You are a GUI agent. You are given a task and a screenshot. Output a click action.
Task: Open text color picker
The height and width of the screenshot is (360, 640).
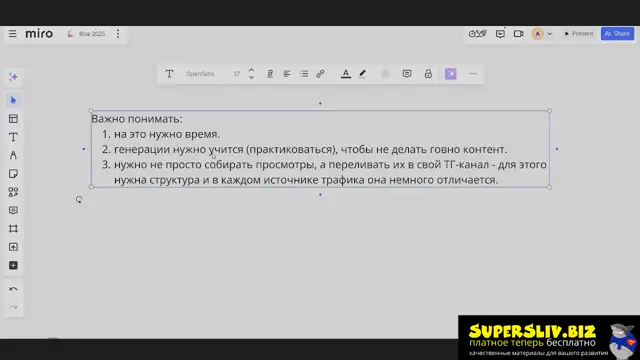346,74
